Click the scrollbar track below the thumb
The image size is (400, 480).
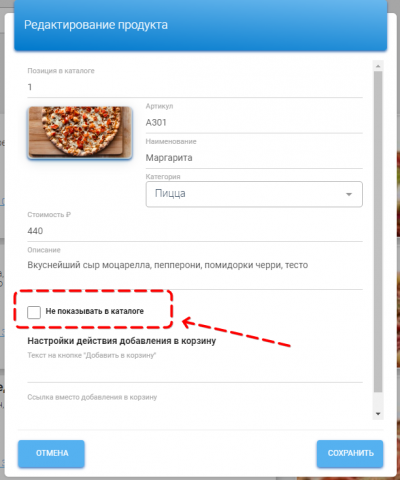378,401
